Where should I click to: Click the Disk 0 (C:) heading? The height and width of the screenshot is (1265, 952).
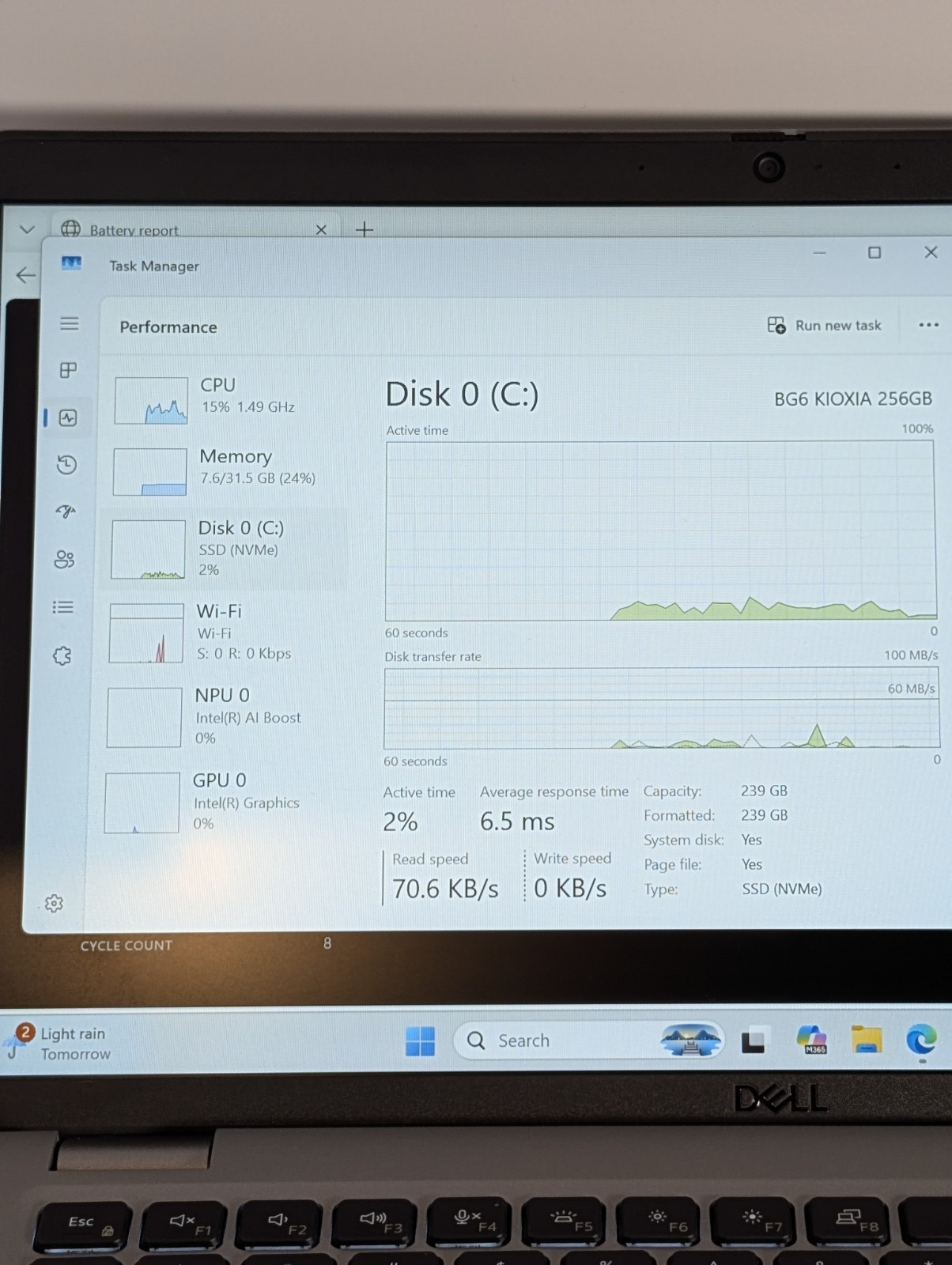(462, 395)
